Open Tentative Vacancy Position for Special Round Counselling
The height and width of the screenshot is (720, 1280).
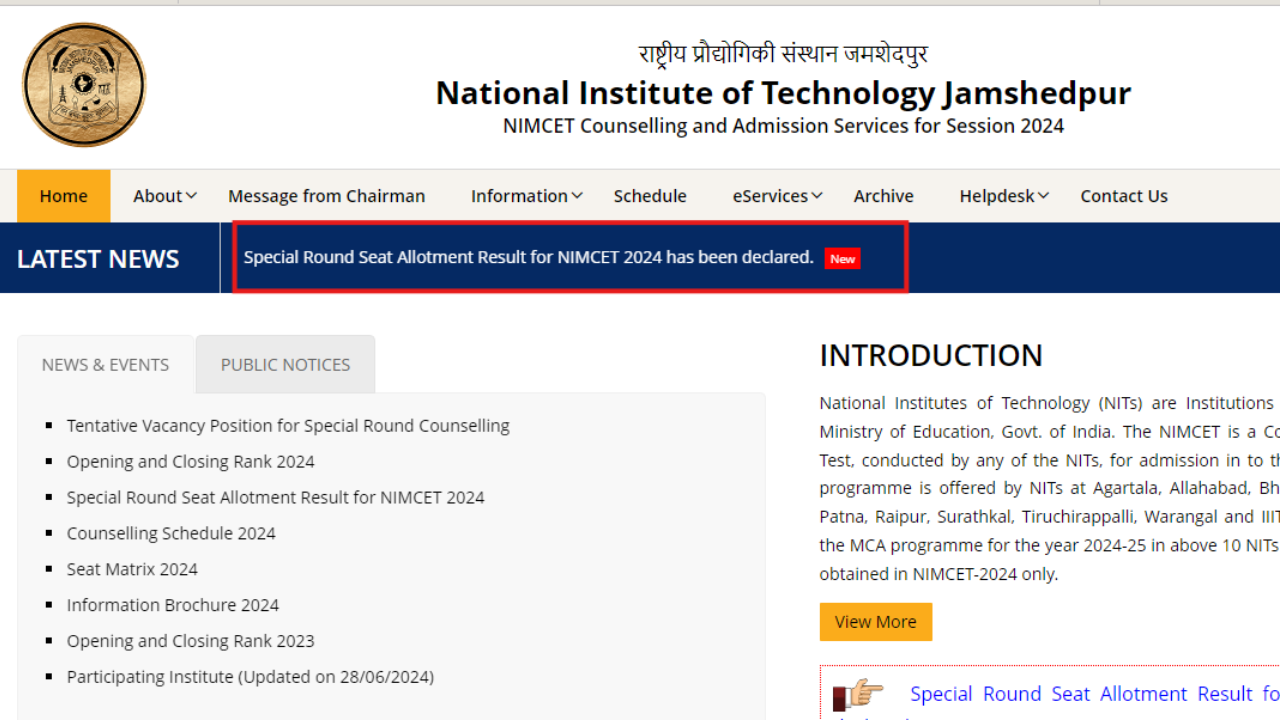(288, 426)
